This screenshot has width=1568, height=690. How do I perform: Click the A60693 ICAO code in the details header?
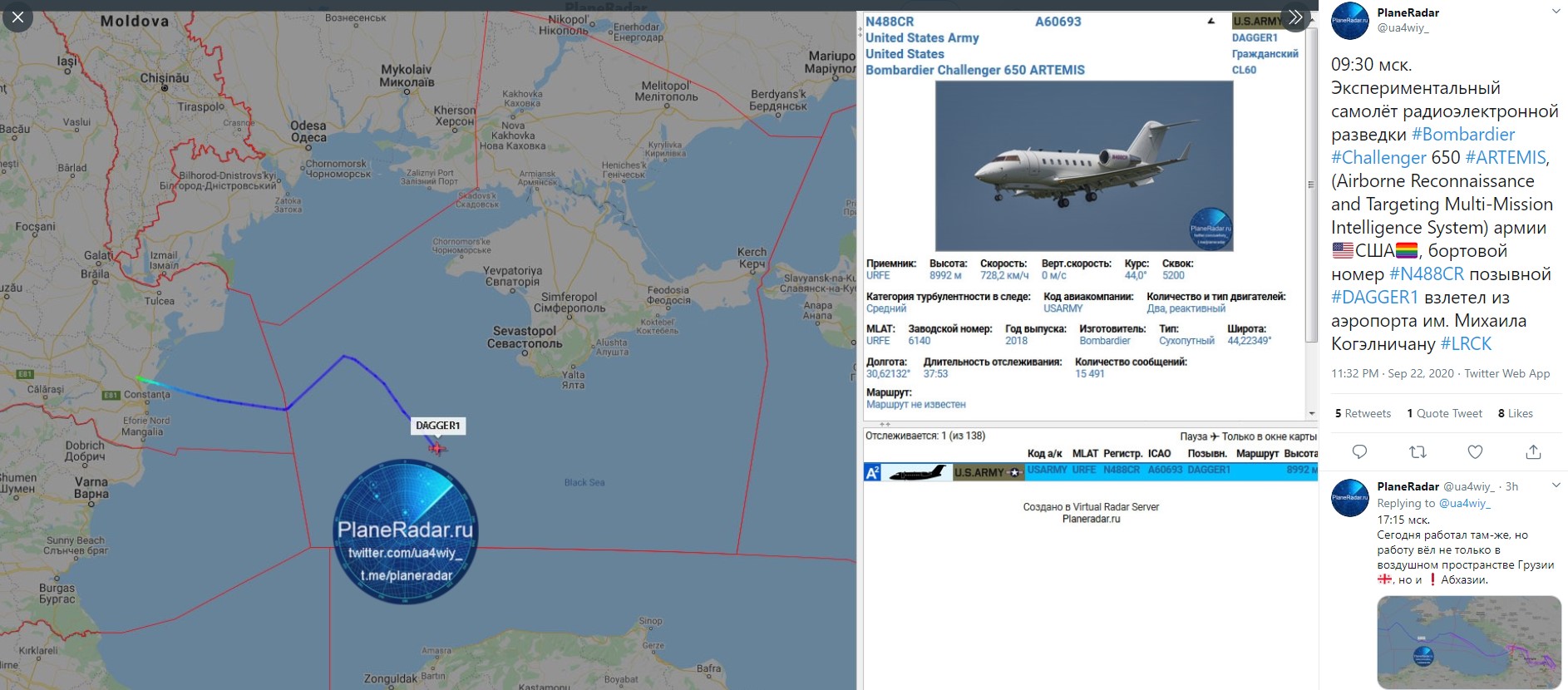click(1058, 22)
